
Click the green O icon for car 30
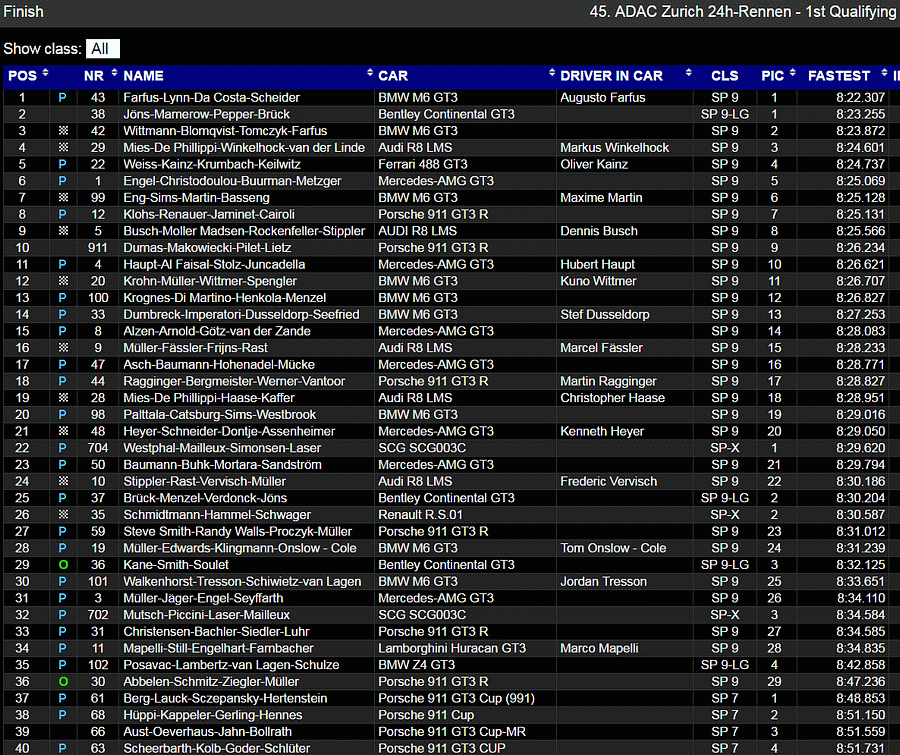click(63, 682)
